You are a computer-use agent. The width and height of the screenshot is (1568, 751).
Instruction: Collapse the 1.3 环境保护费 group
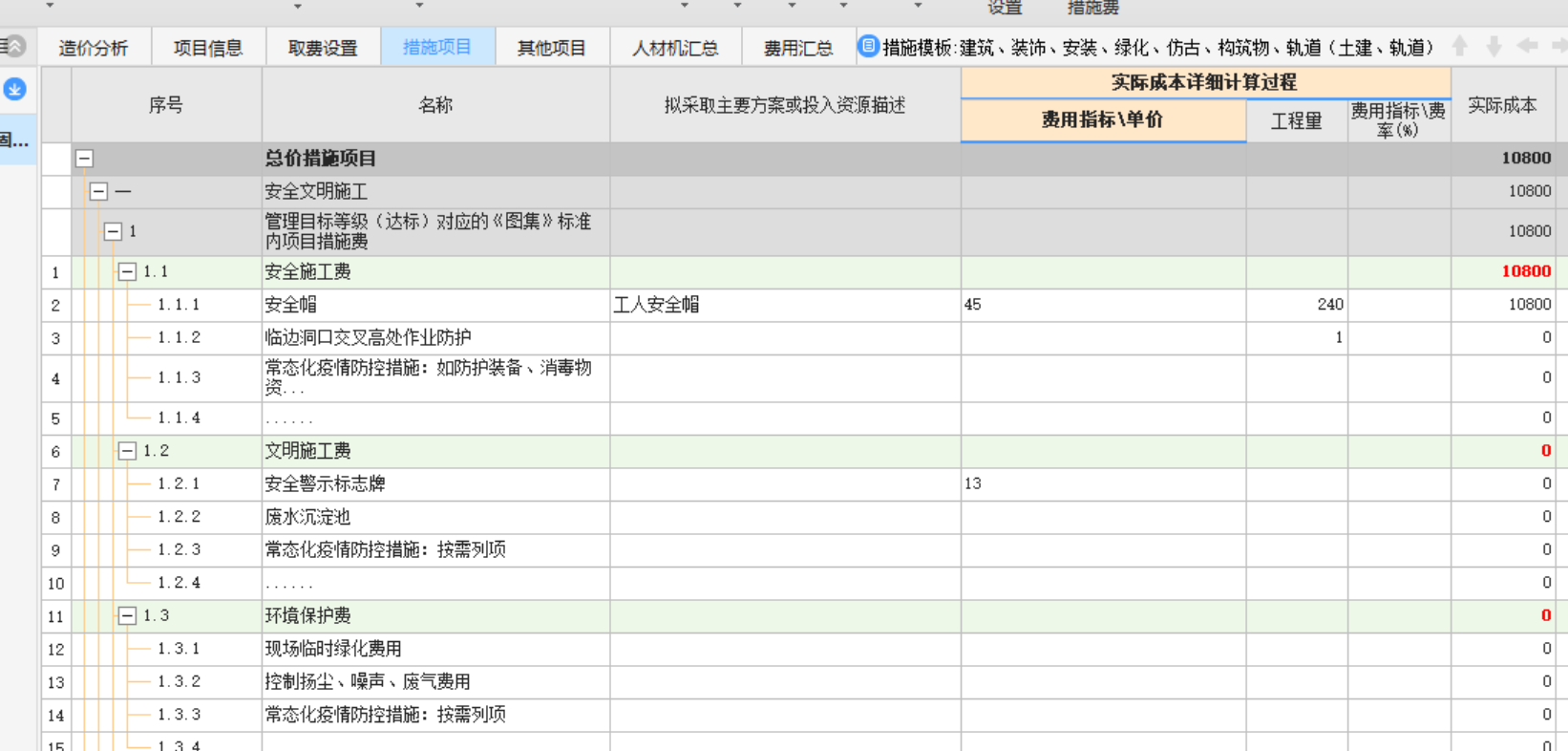point(127,616)
